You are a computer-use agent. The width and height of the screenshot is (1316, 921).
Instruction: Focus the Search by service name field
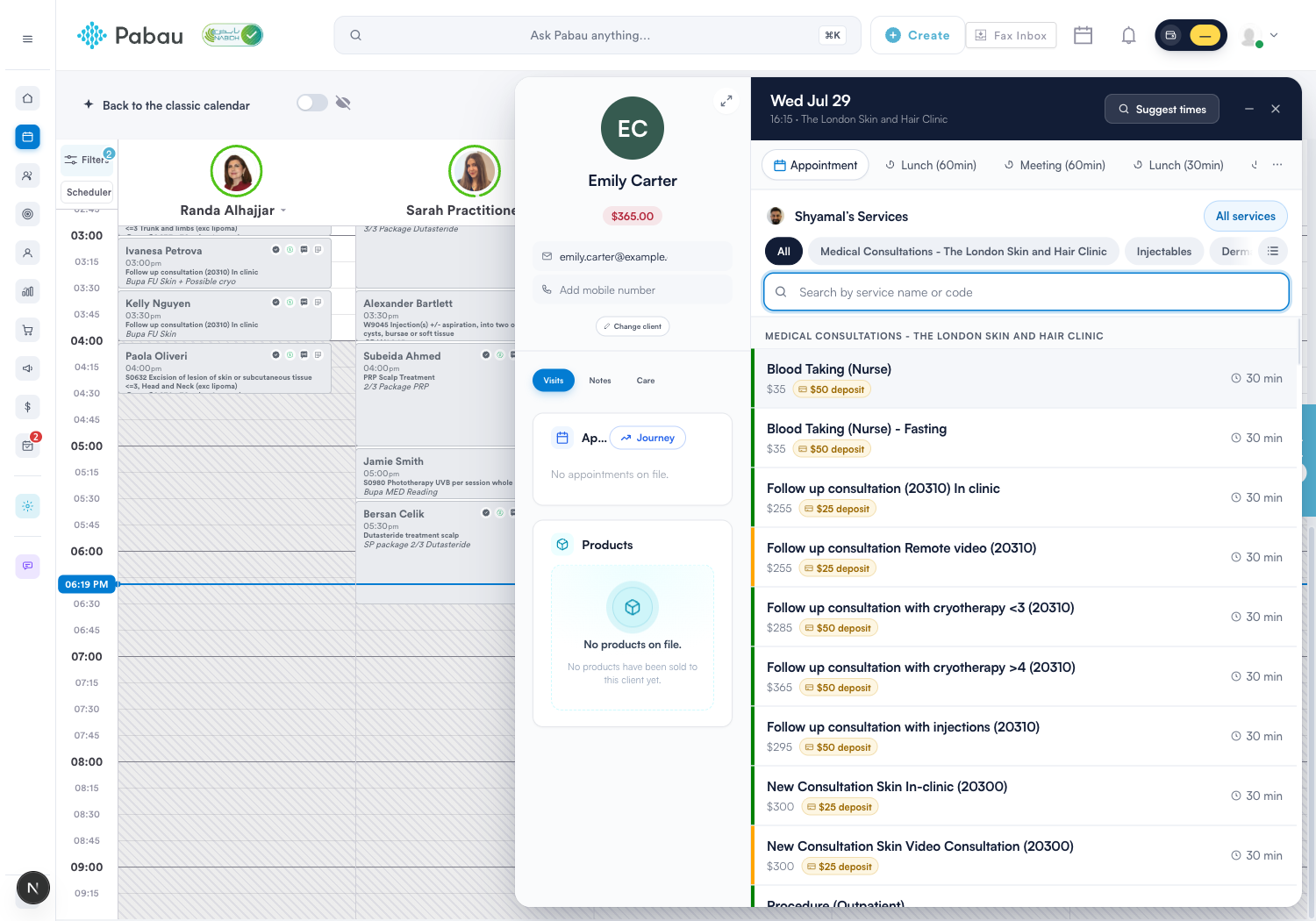click(x=1026, y=292)
